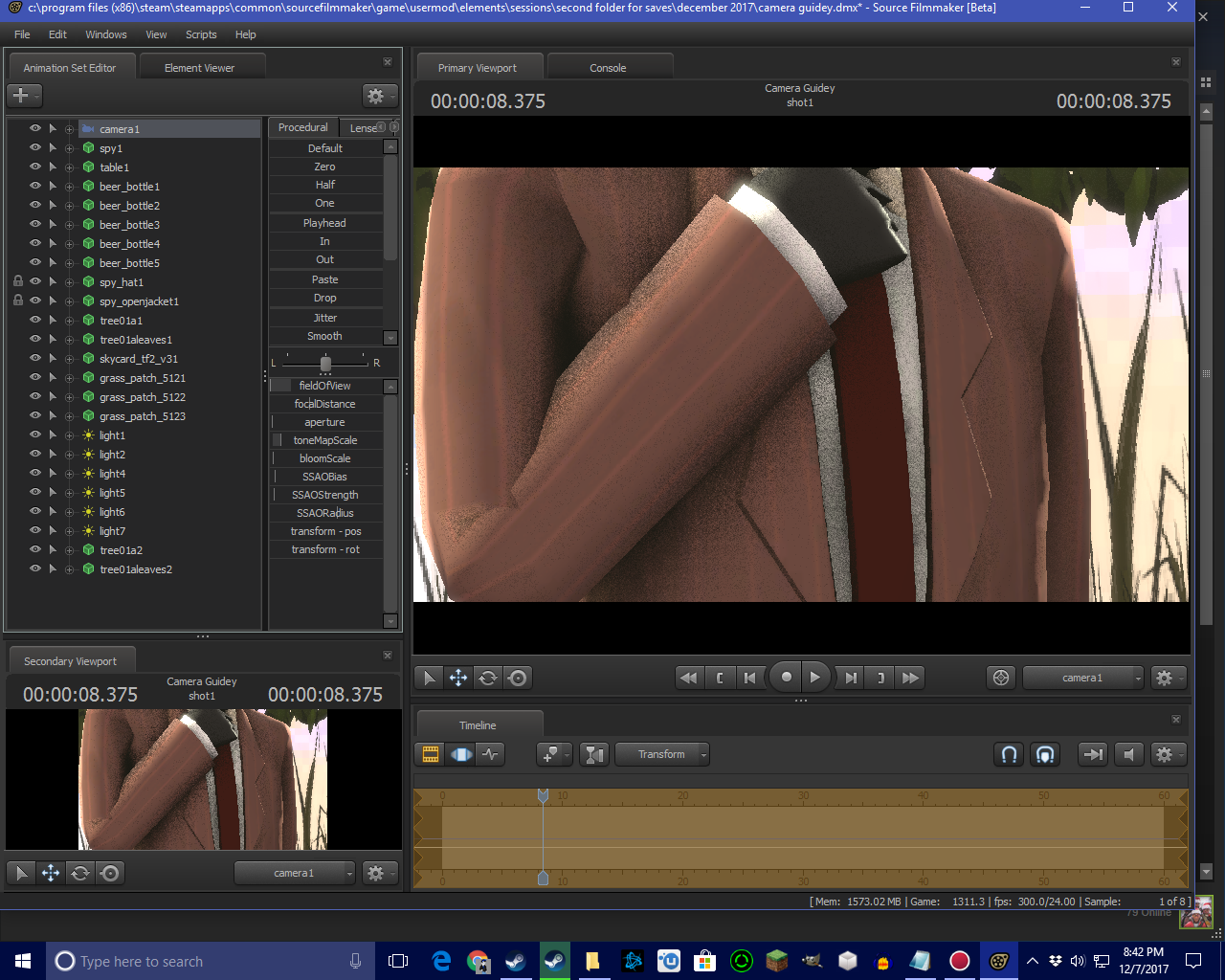This screenshot has width=1225, height=980.
Task: Choose the selection arrow tool in Secondary Viewport
Action: 21,873
